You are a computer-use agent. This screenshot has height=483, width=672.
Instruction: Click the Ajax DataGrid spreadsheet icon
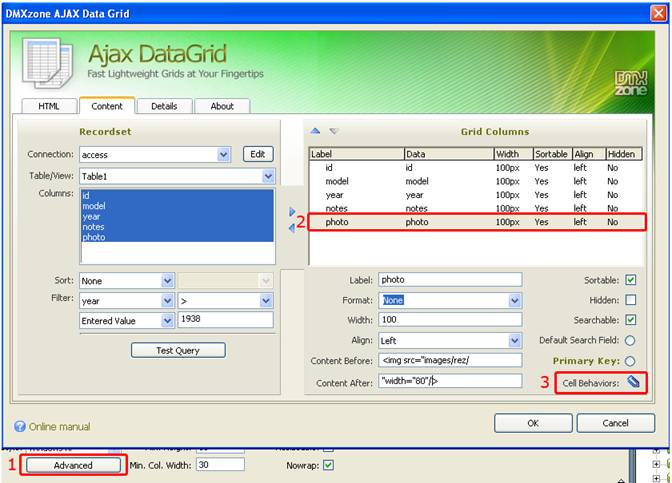(x=47, y=63)
